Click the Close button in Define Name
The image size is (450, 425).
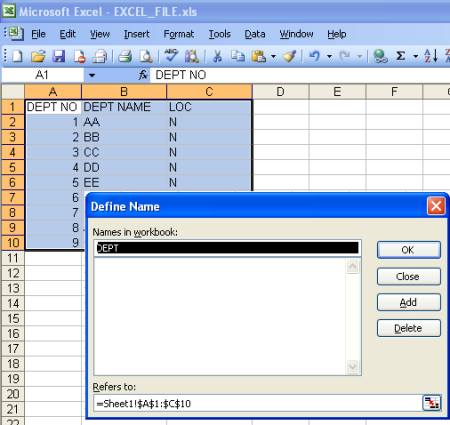coord(409,276)
